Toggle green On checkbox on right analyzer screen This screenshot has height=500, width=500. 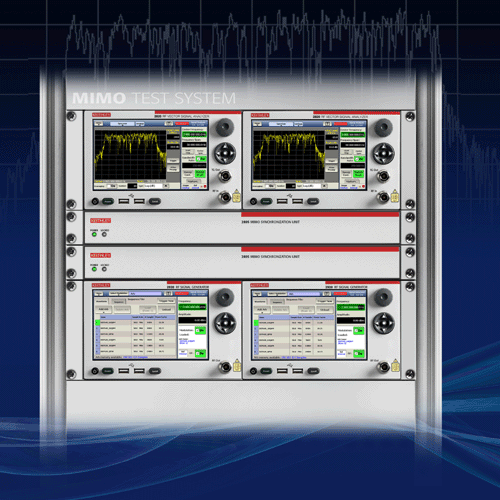coord(360,159)
